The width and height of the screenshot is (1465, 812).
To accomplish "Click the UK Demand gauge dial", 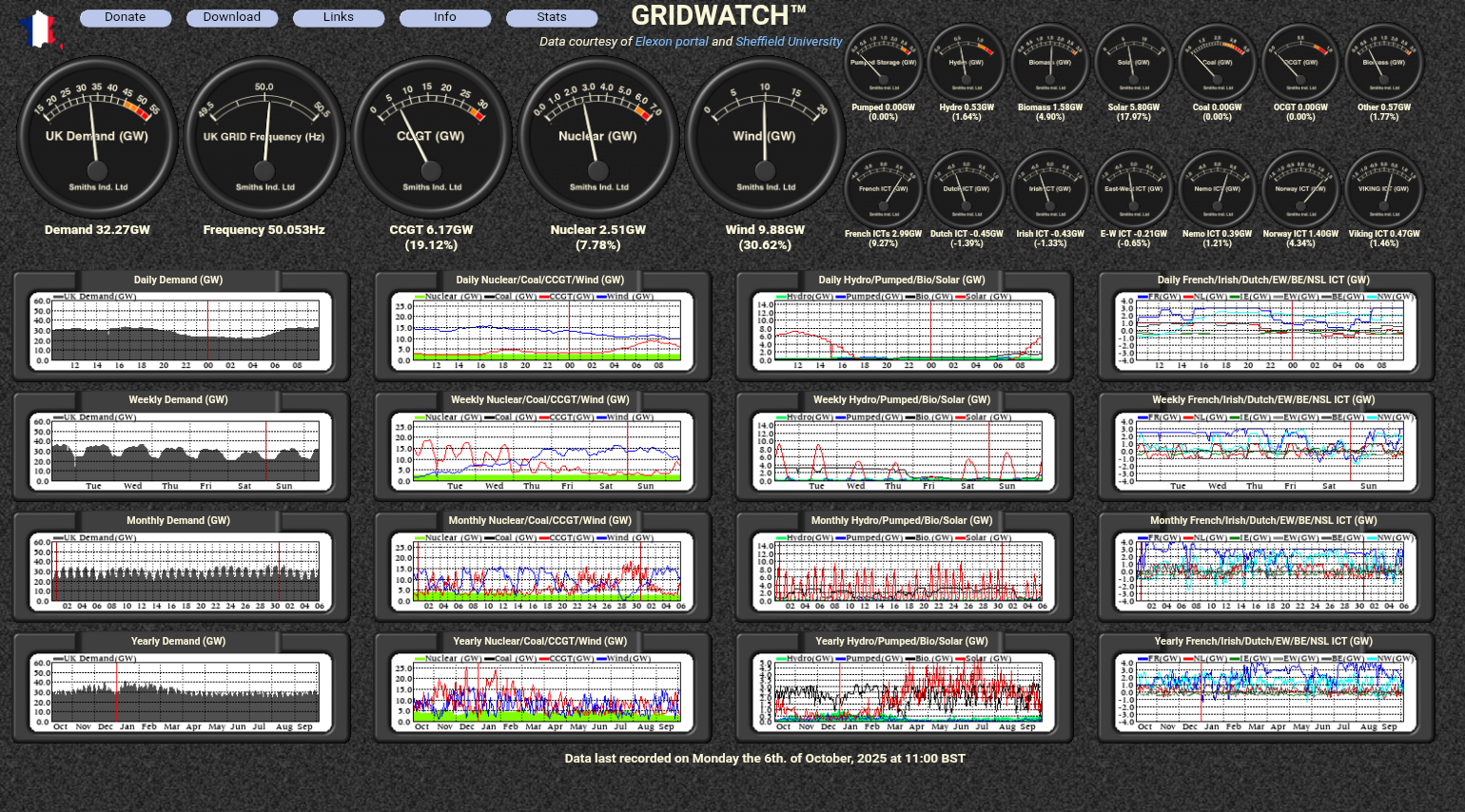I will 97,137.
